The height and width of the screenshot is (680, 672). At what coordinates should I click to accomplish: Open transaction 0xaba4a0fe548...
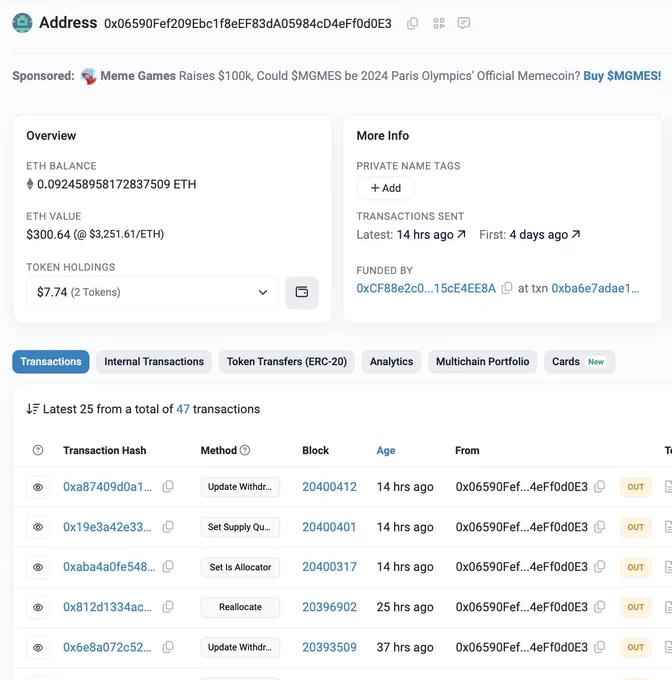(109, 567)
